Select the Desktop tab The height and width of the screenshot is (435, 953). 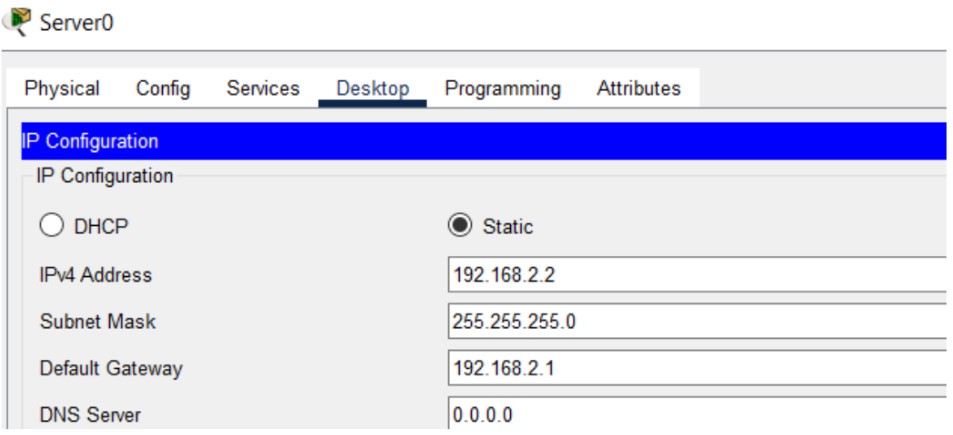point(372,89)
